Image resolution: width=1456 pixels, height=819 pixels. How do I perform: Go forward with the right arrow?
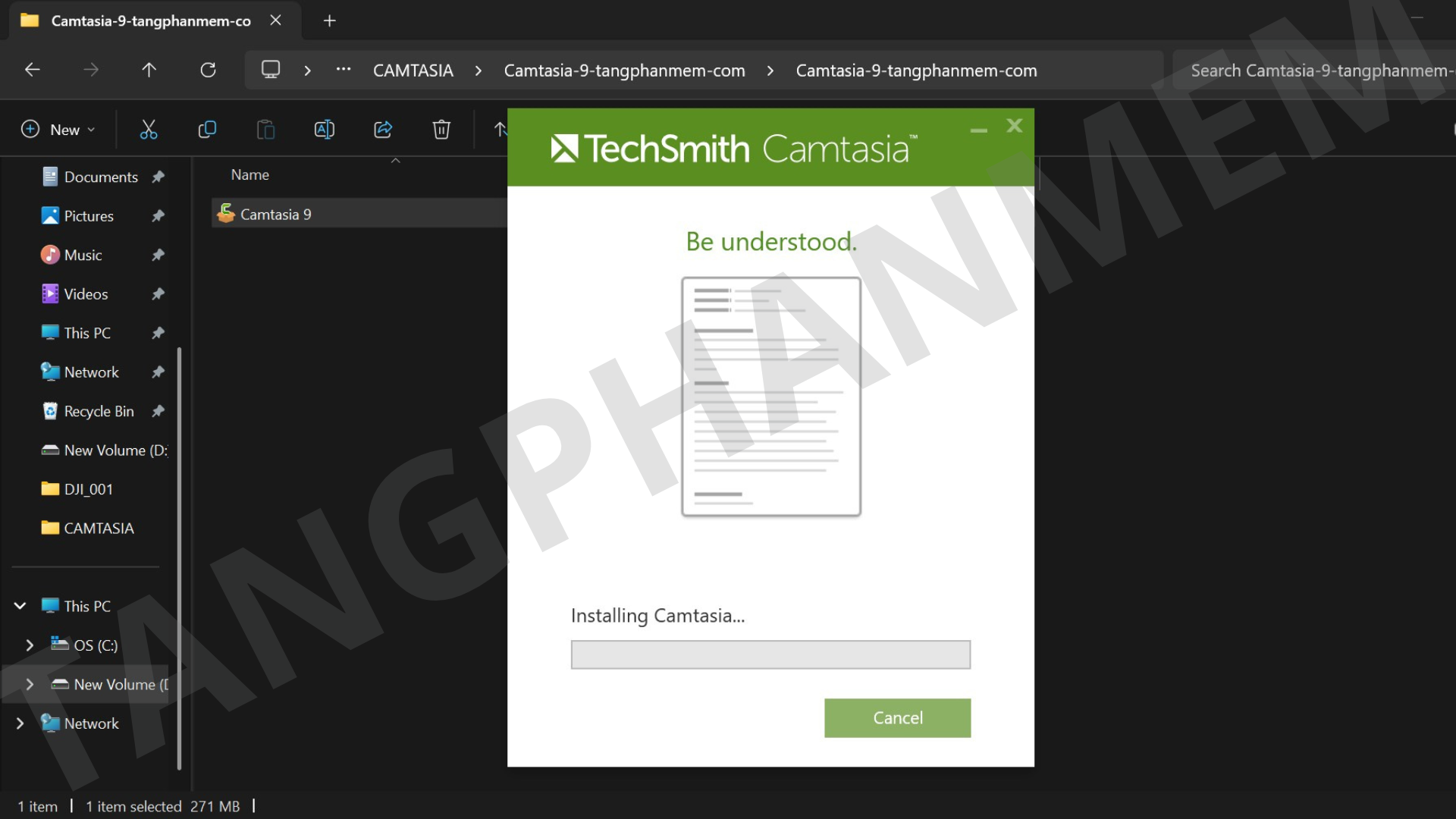click(x=91, y=71)
